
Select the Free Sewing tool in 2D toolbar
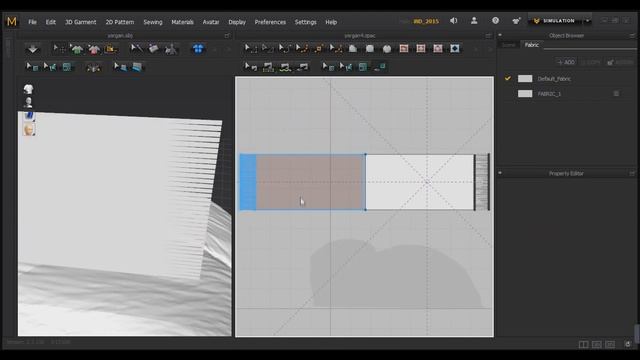point(285,67)
